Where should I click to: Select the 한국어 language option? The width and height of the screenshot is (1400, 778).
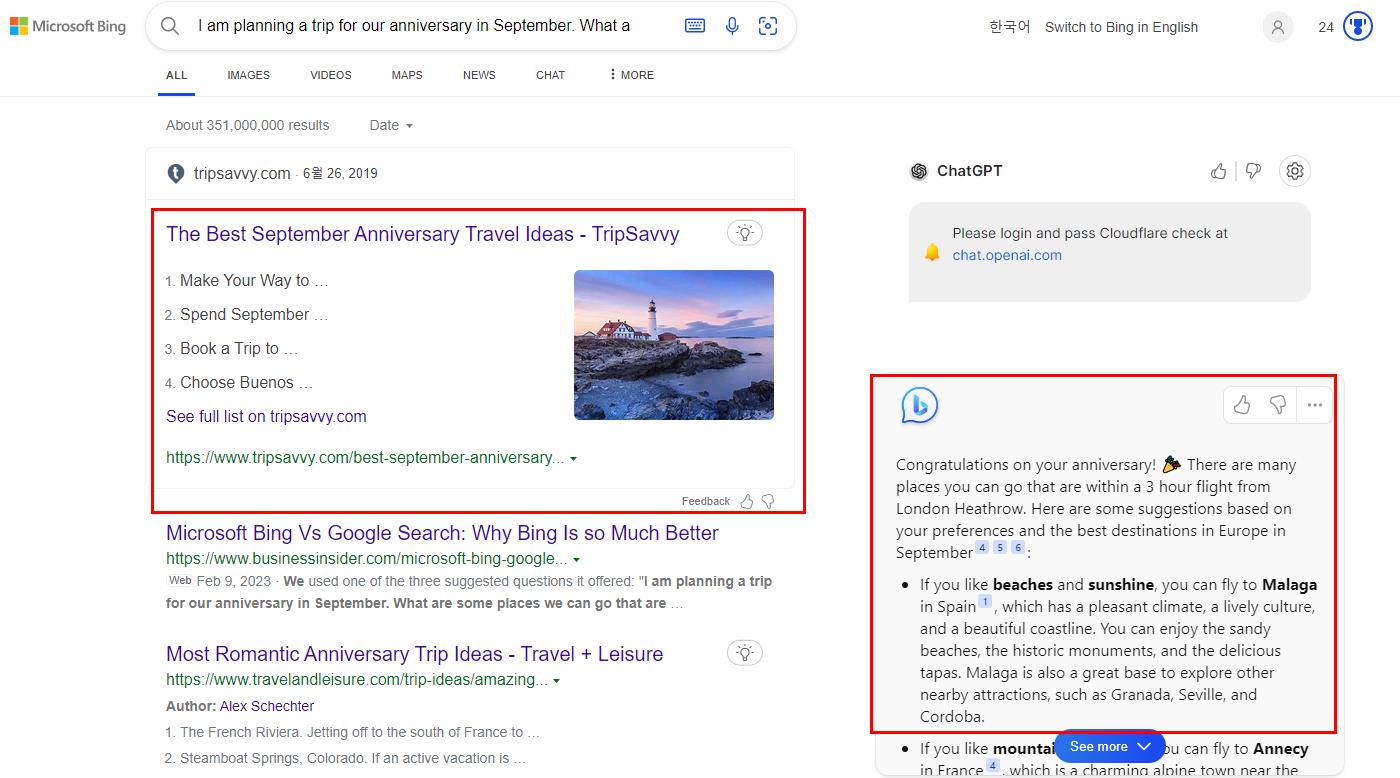pyautogui.click(x=1009, y=27)
